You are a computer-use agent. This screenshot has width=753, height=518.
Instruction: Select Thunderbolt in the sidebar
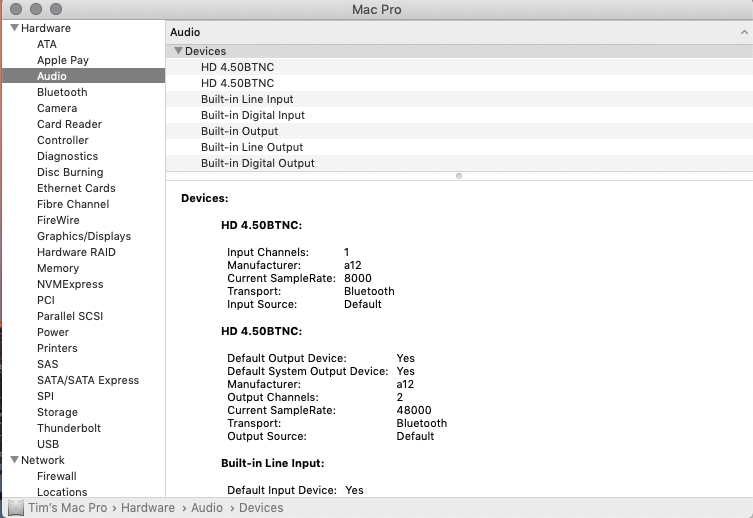click(x=69, y=428)
